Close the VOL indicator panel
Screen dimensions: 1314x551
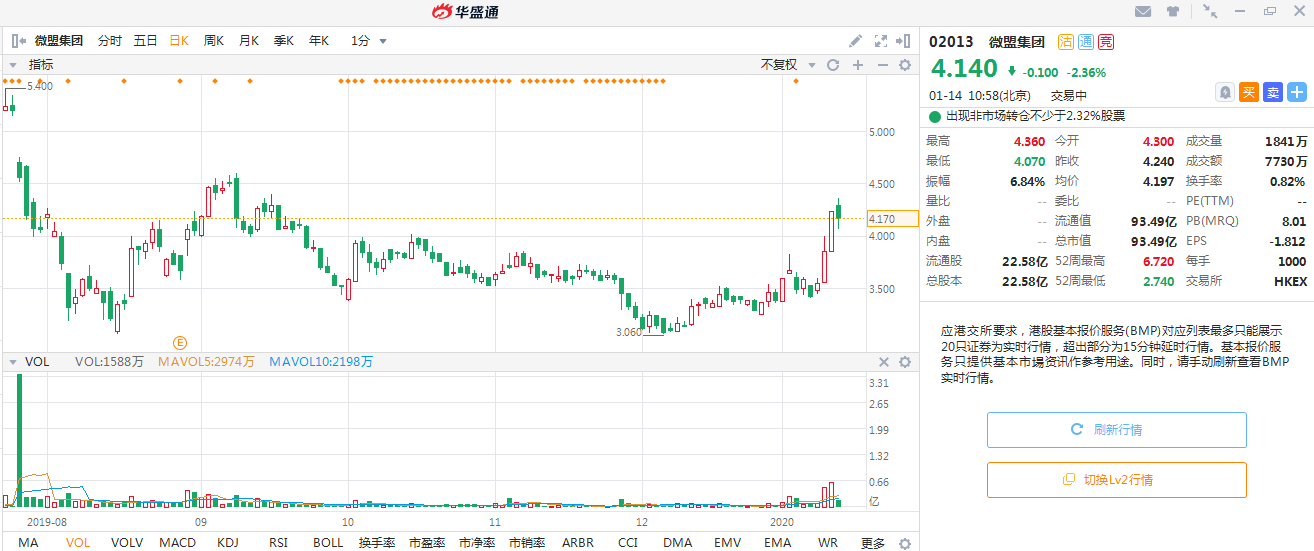click(883, 362)
